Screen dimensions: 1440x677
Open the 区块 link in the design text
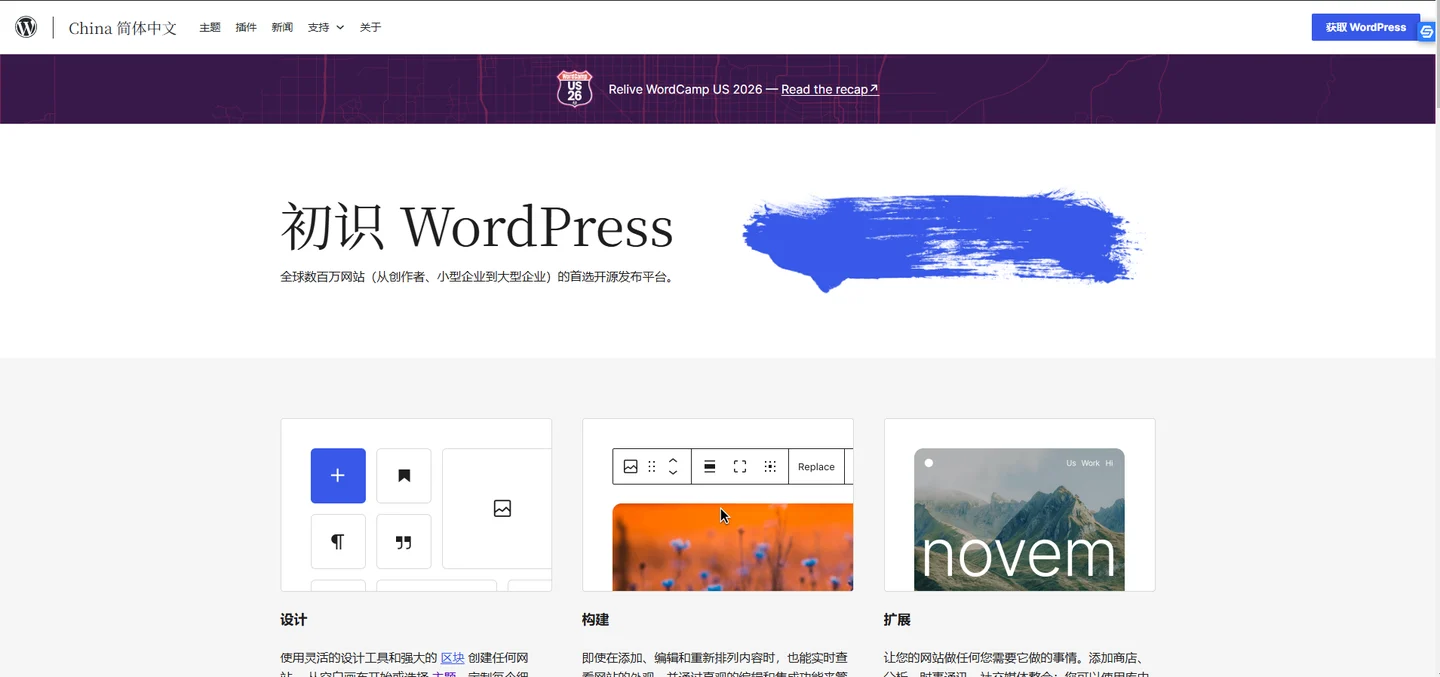(x=452, y=658)
